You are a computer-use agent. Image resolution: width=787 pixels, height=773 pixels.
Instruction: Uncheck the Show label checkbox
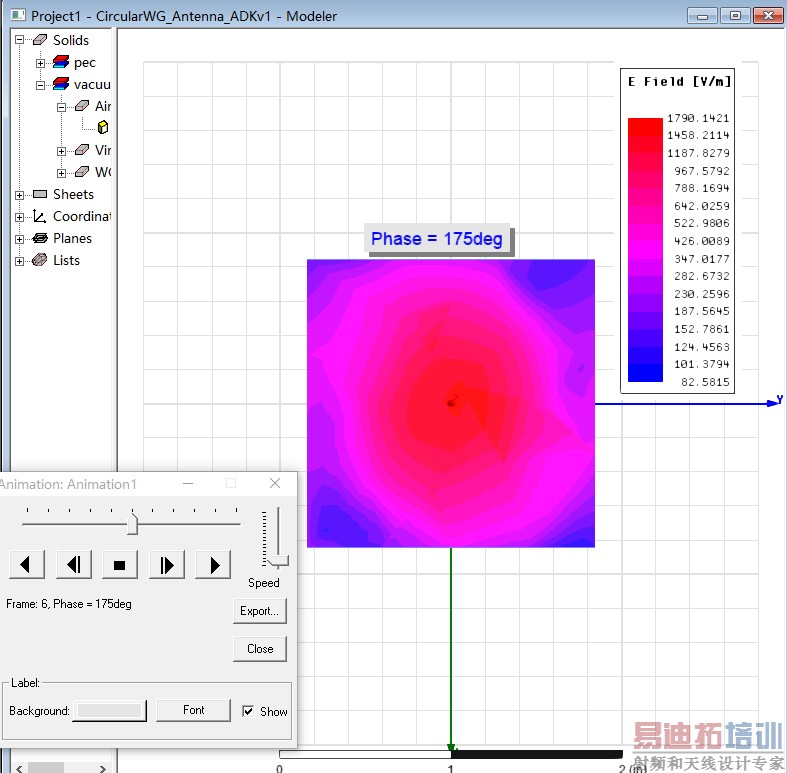point(248,711)
